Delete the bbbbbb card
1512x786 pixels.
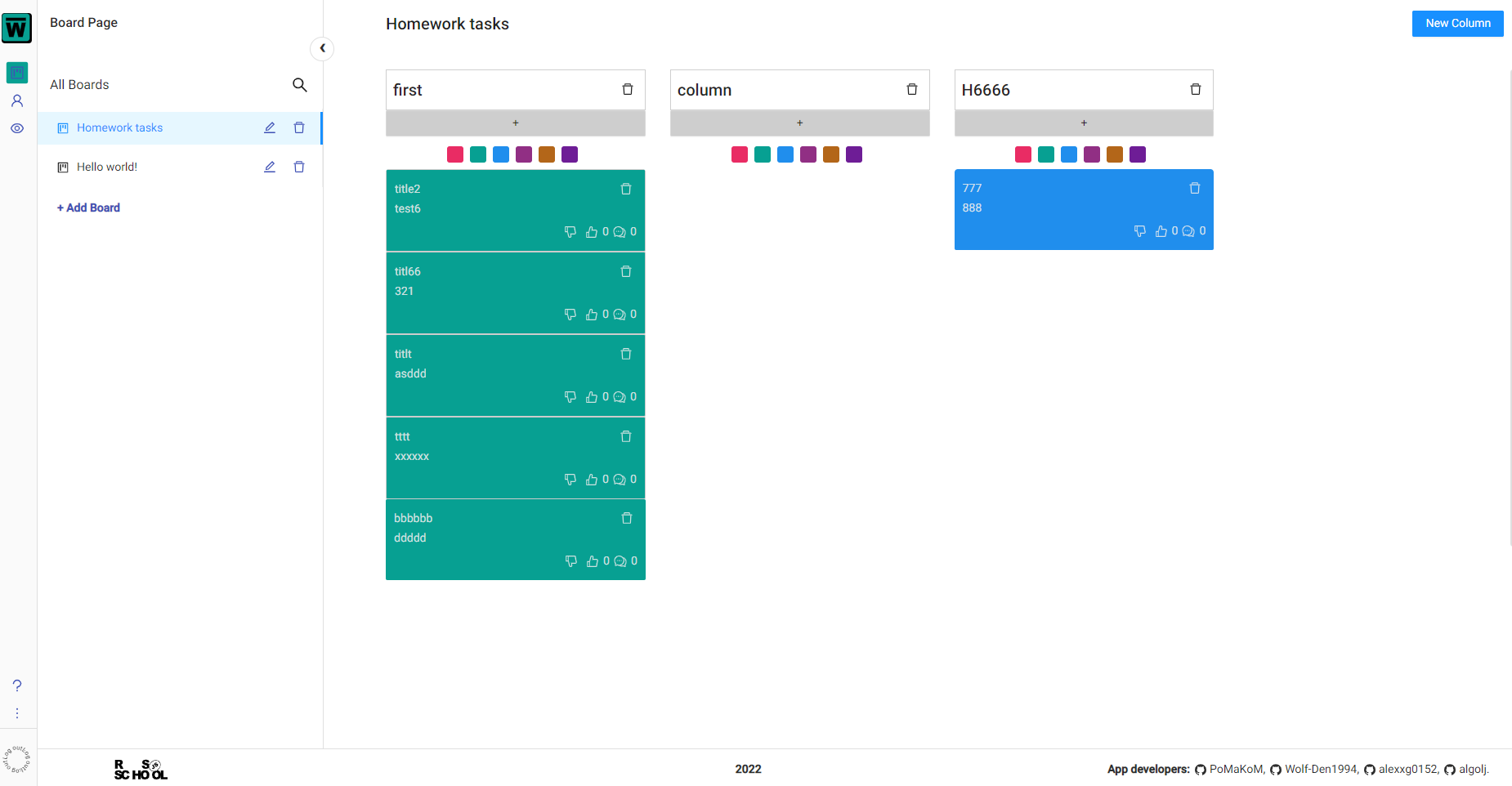click(627, 518)
